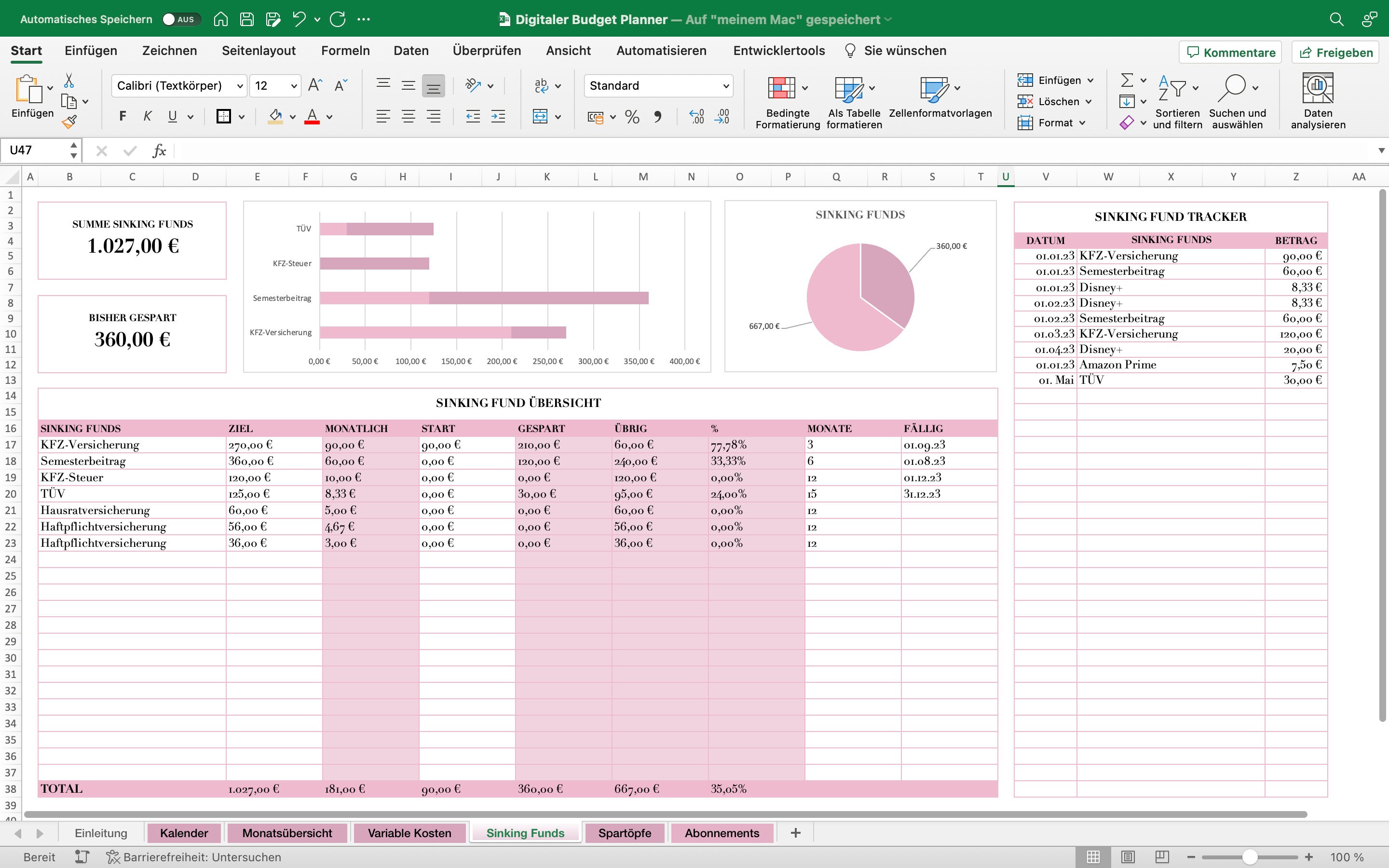Click the fill color bucket swatch
The image size is (1389, 868).
275,117
